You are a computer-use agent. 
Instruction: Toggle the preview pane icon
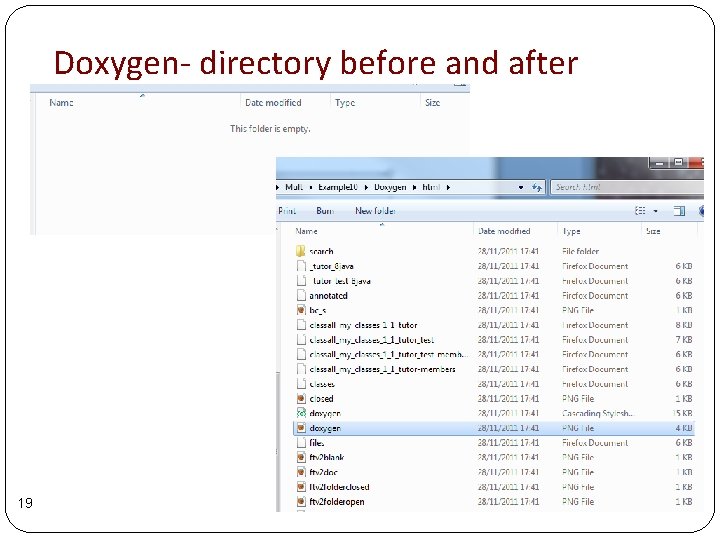click(x=679, y=211)
